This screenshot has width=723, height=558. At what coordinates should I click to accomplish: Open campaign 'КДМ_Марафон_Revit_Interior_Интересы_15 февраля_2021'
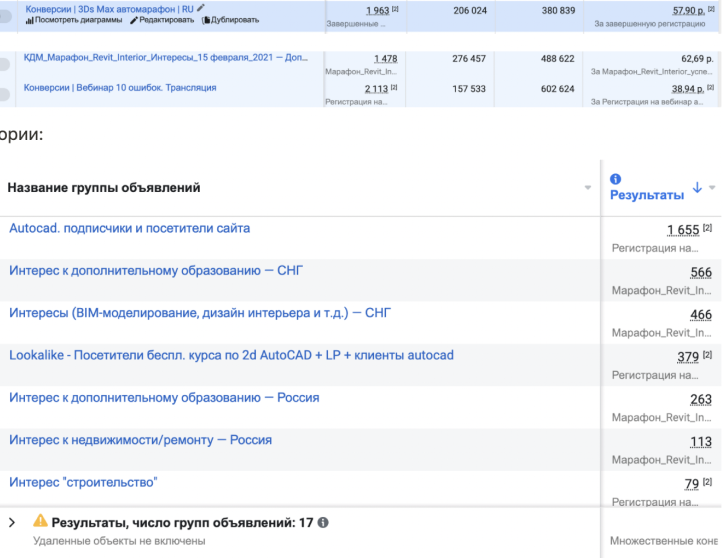(x=166, y=58)
